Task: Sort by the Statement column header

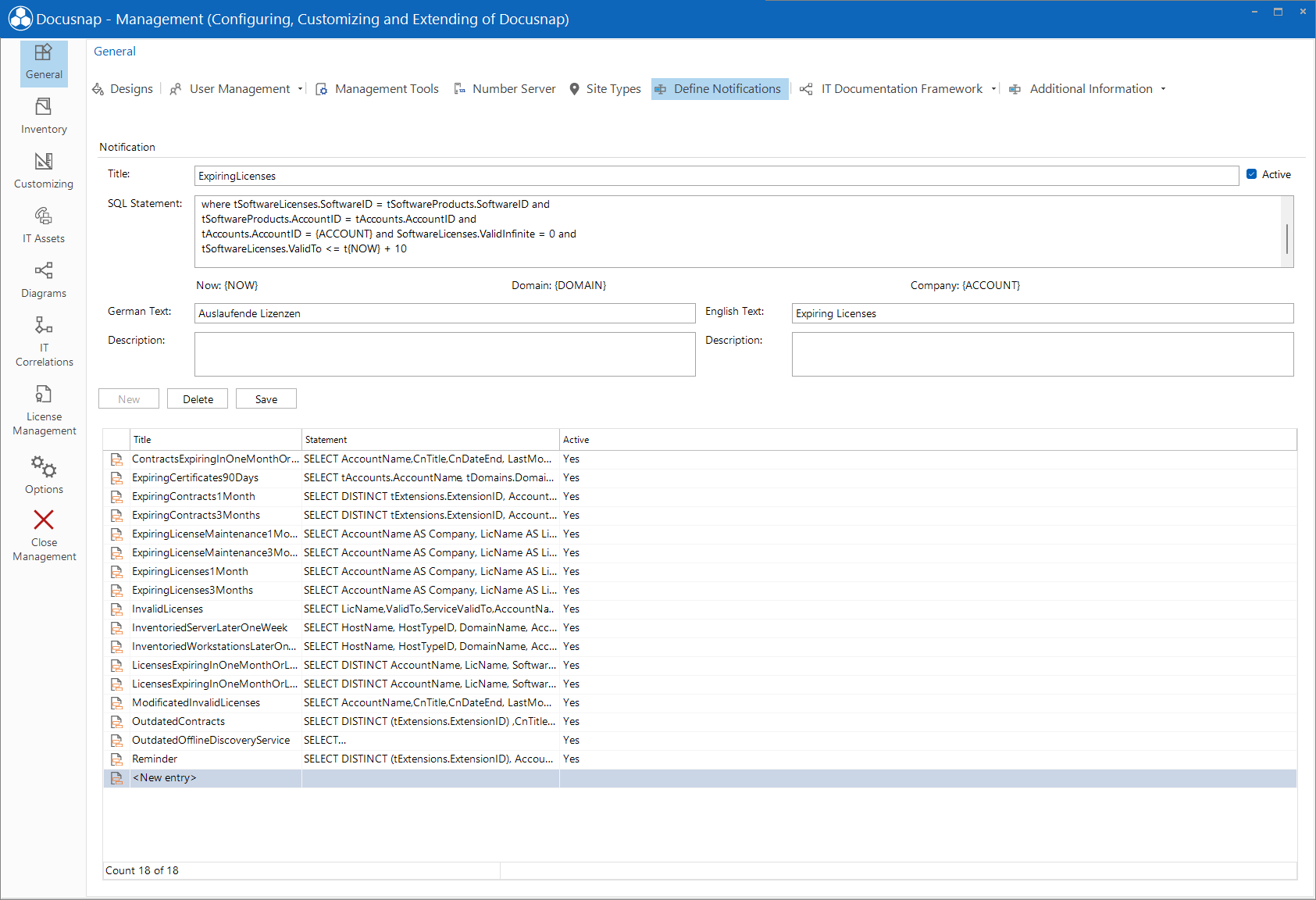Action: [x=430, y=440]
